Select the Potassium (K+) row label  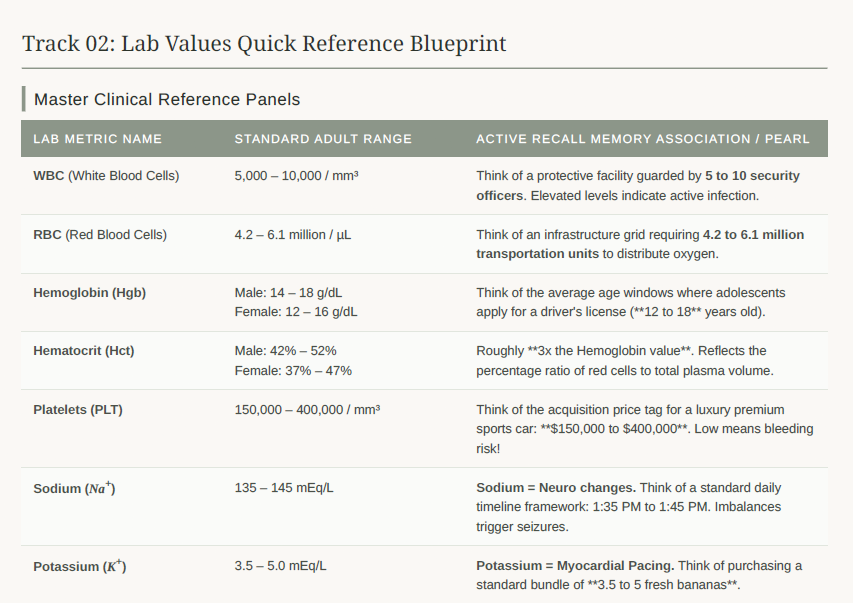pos(79,565)
